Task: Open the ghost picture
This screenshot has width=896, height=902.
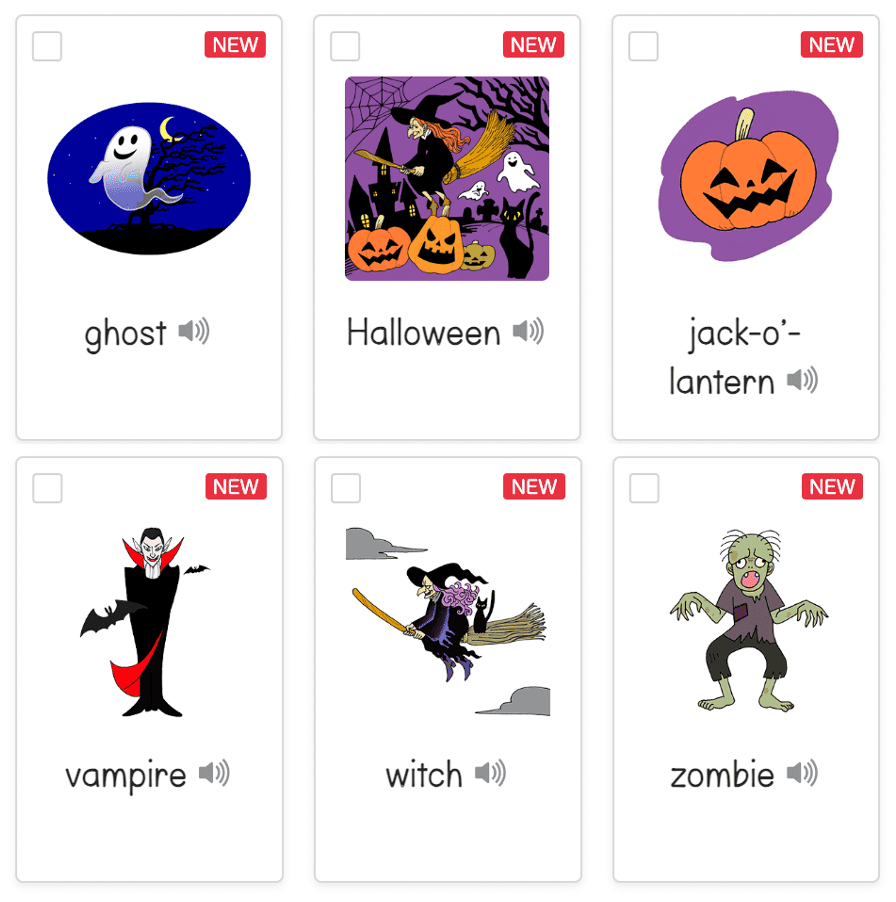Action: pos(149,178)
